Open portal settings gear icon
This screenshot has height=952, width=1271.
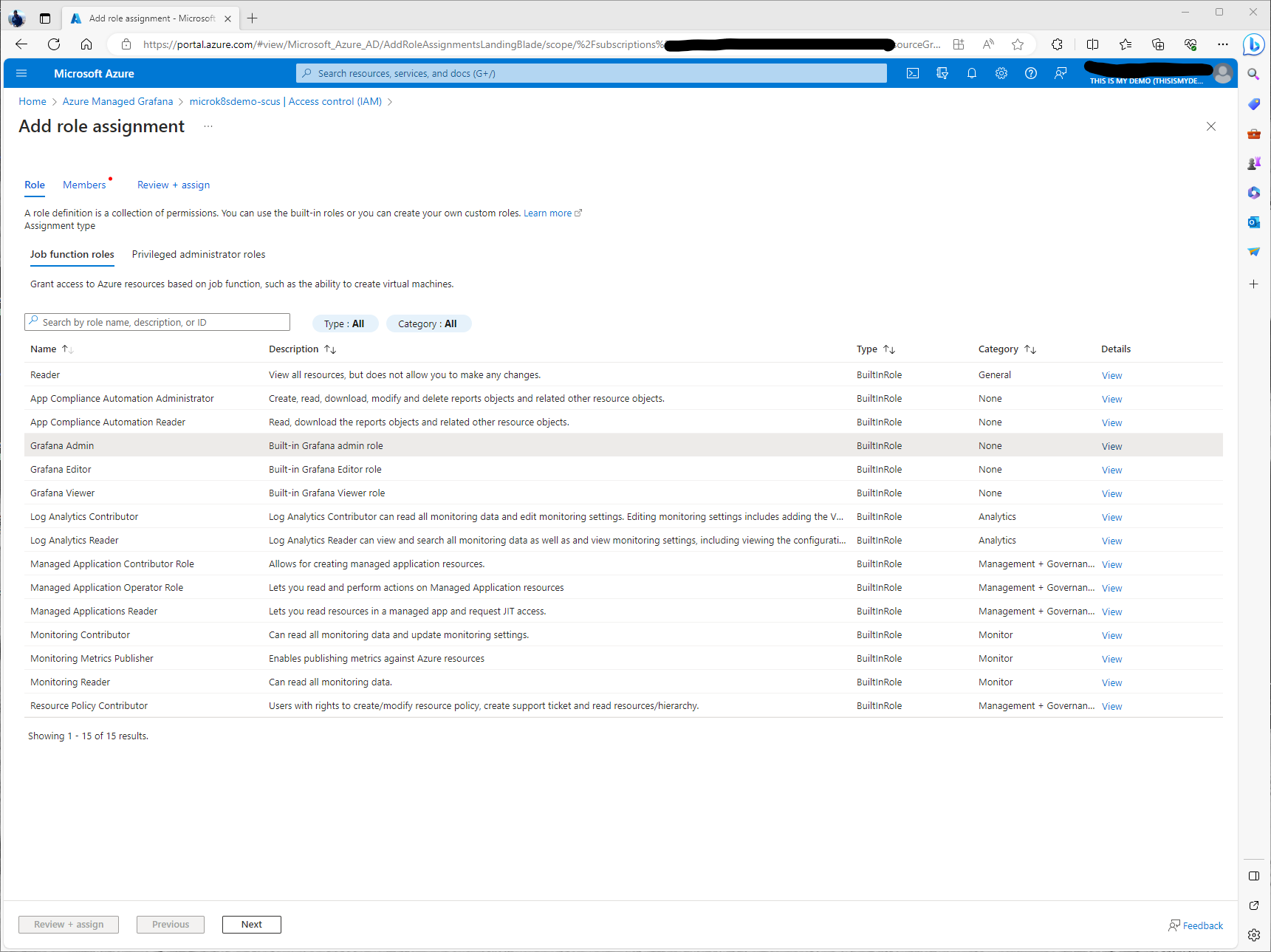1001,73
